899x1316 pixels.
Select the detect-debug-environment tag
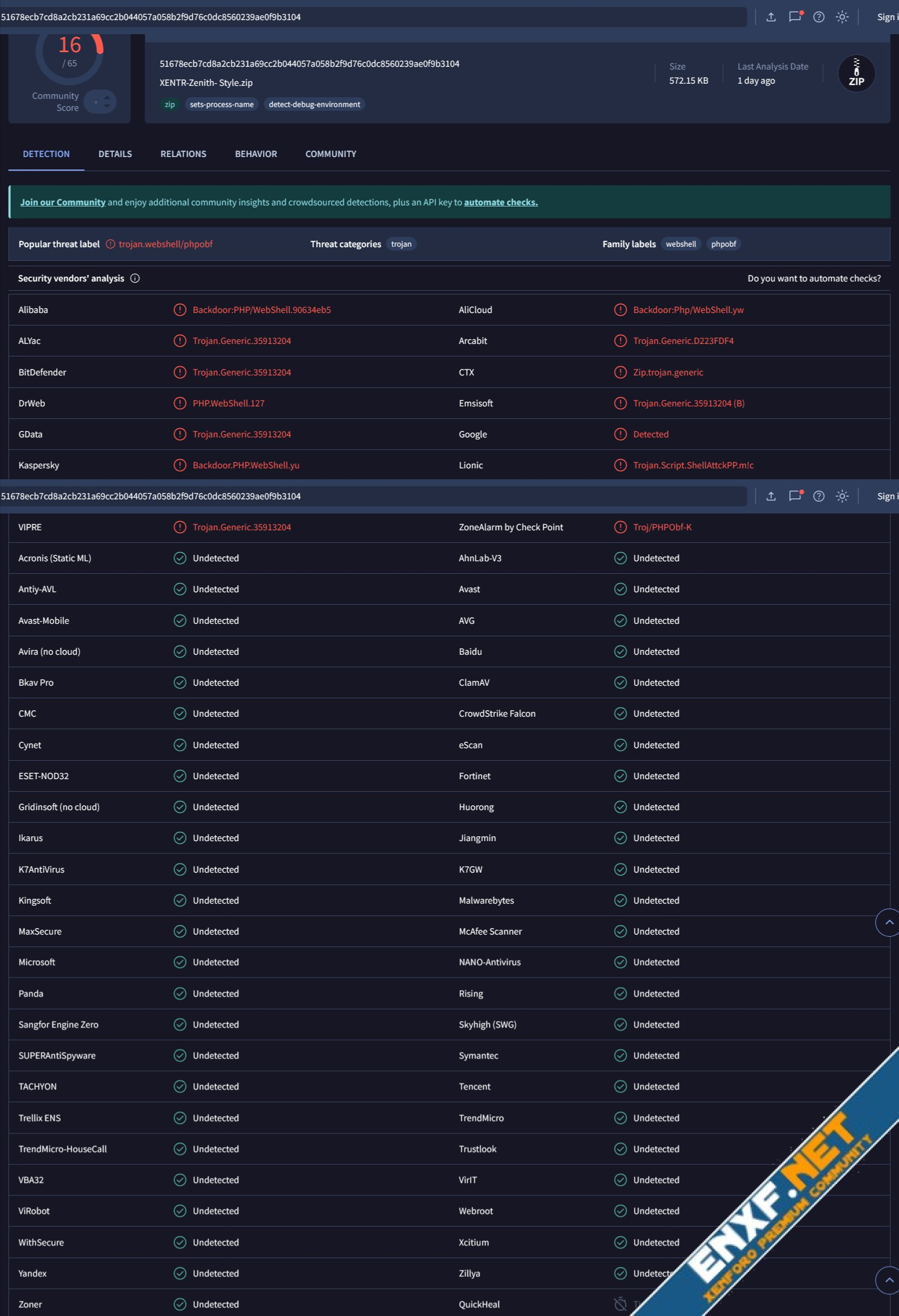(314, 104)
